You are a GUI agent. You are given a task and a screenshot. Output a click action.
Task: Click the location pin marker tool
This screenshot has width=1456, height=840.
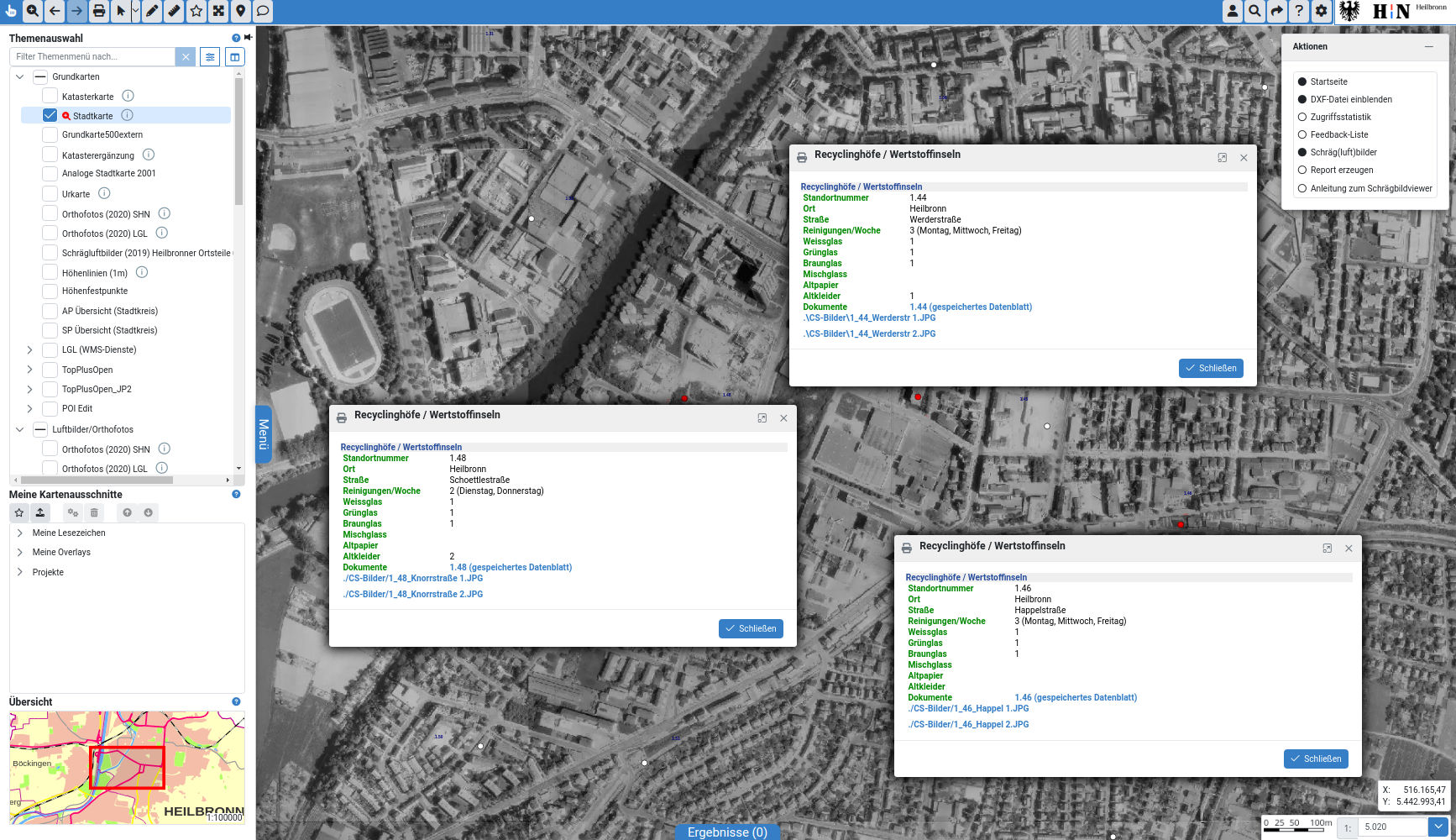coord(241,11)
